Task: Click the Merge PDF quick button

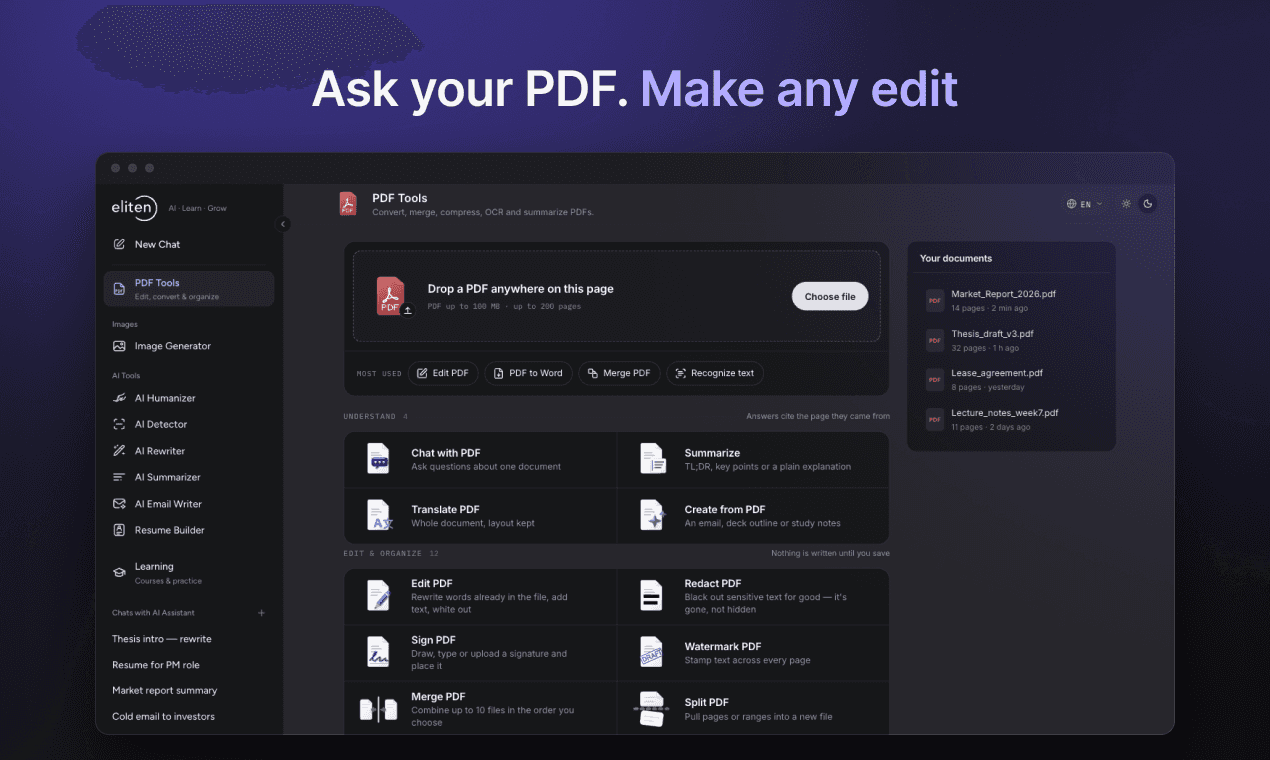Action: click(619, 373)
